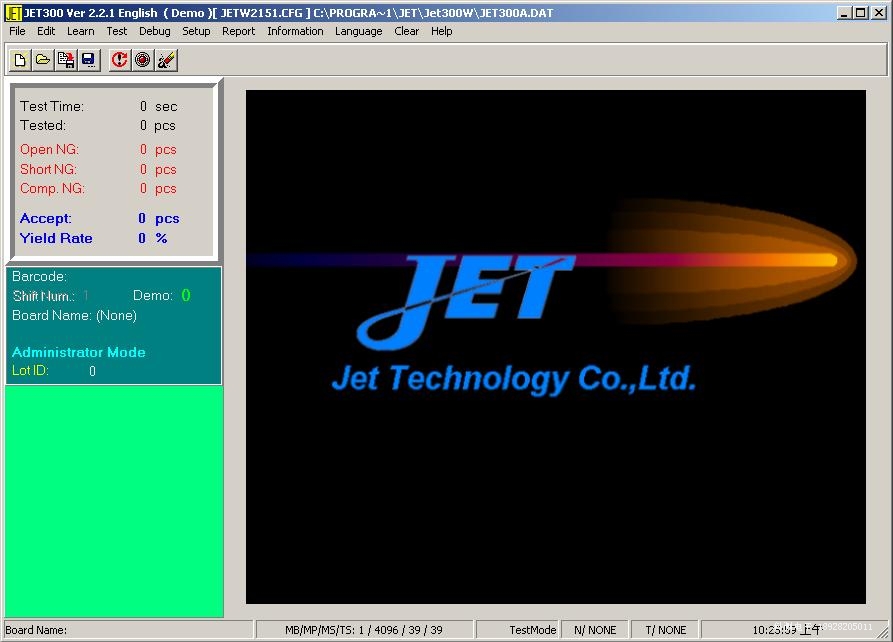The width and height of the screenshot is (893, 642).
Task: Click the red circular-arrow exclamation icon
Action: coord(120,60)
